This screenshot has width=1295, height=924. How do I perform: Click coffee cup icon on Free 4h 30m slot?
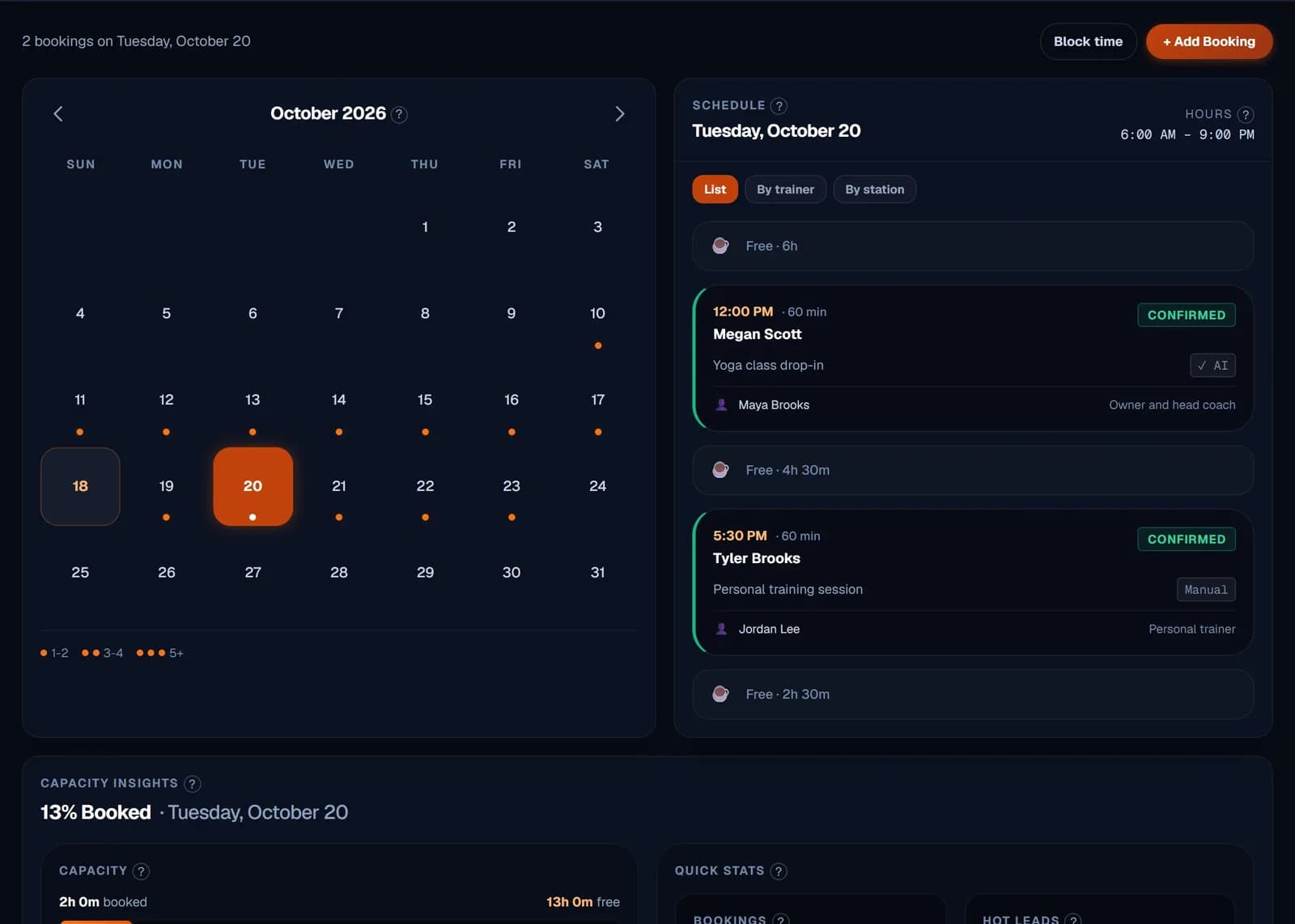tap(720, 470)
